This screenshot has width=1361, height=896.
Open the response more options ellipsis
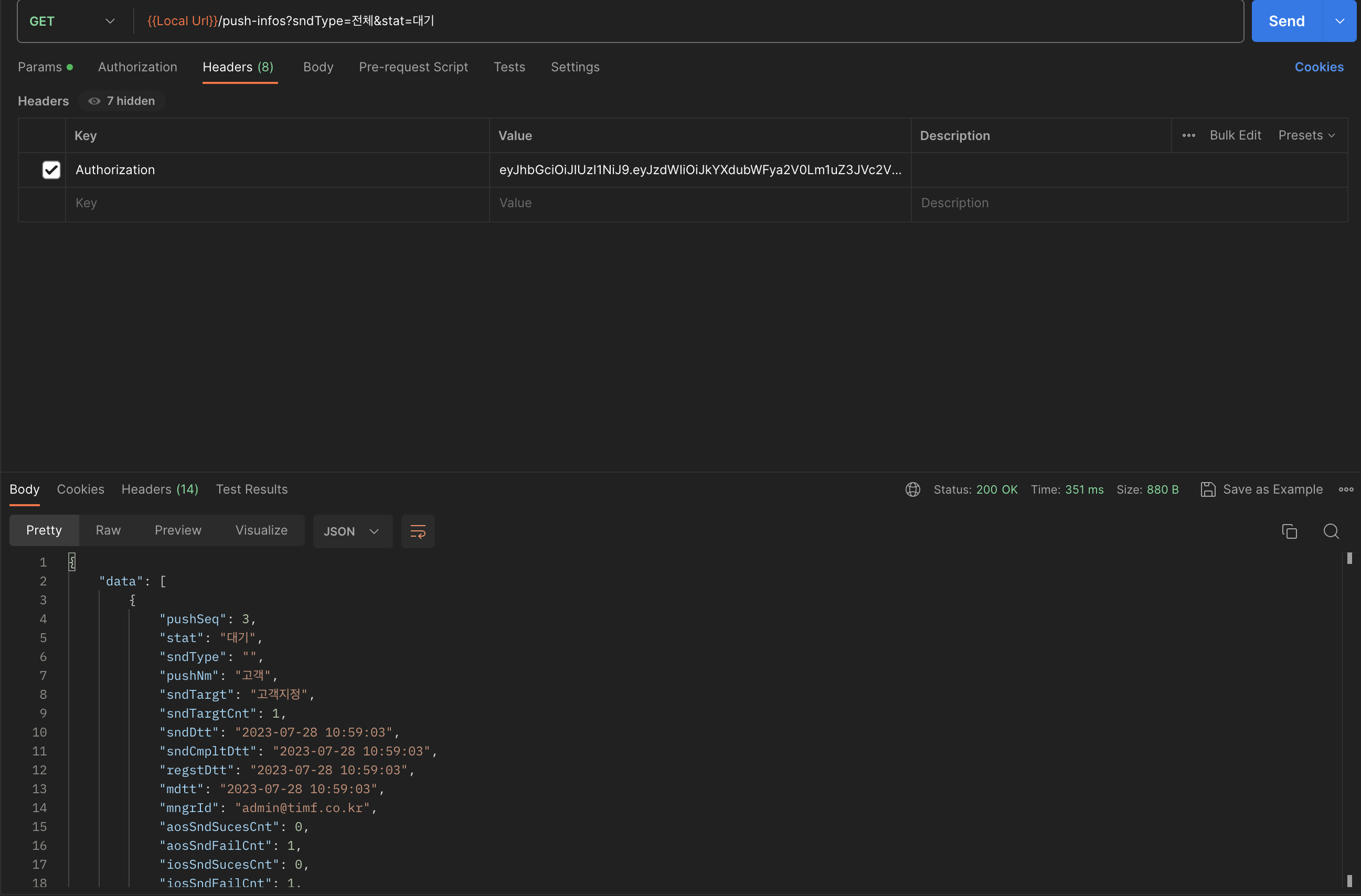tap(1346, 489)
